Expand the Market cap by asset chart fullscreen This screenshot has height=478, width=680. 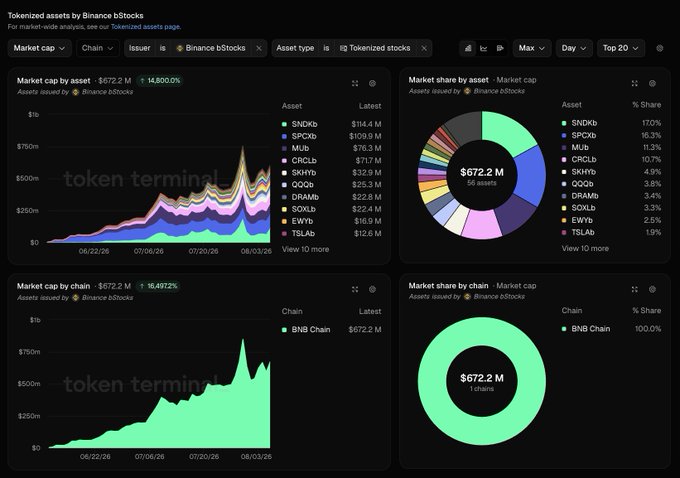tap(355, 83)
